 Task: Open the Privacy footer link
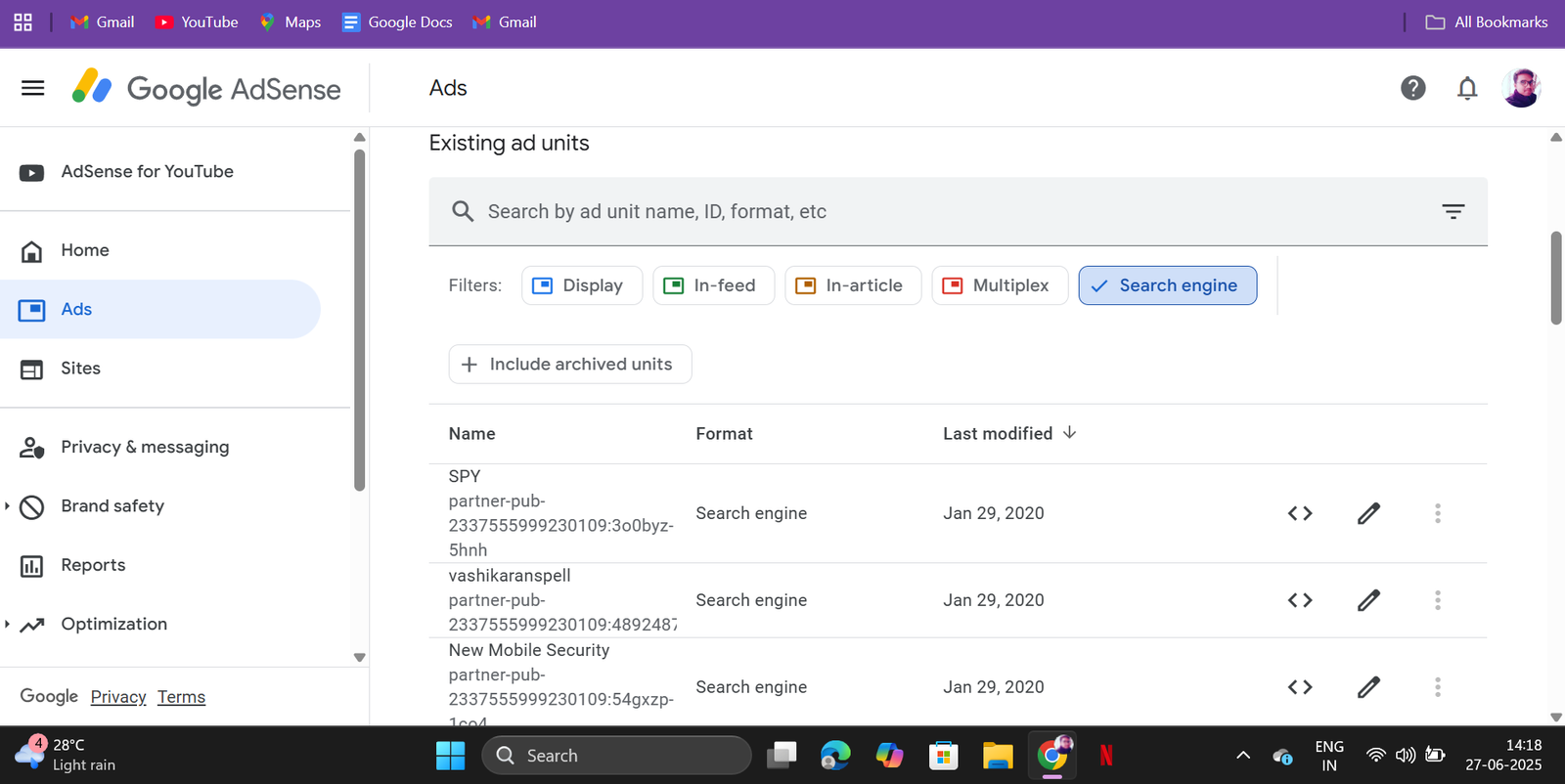pos(118,697)
